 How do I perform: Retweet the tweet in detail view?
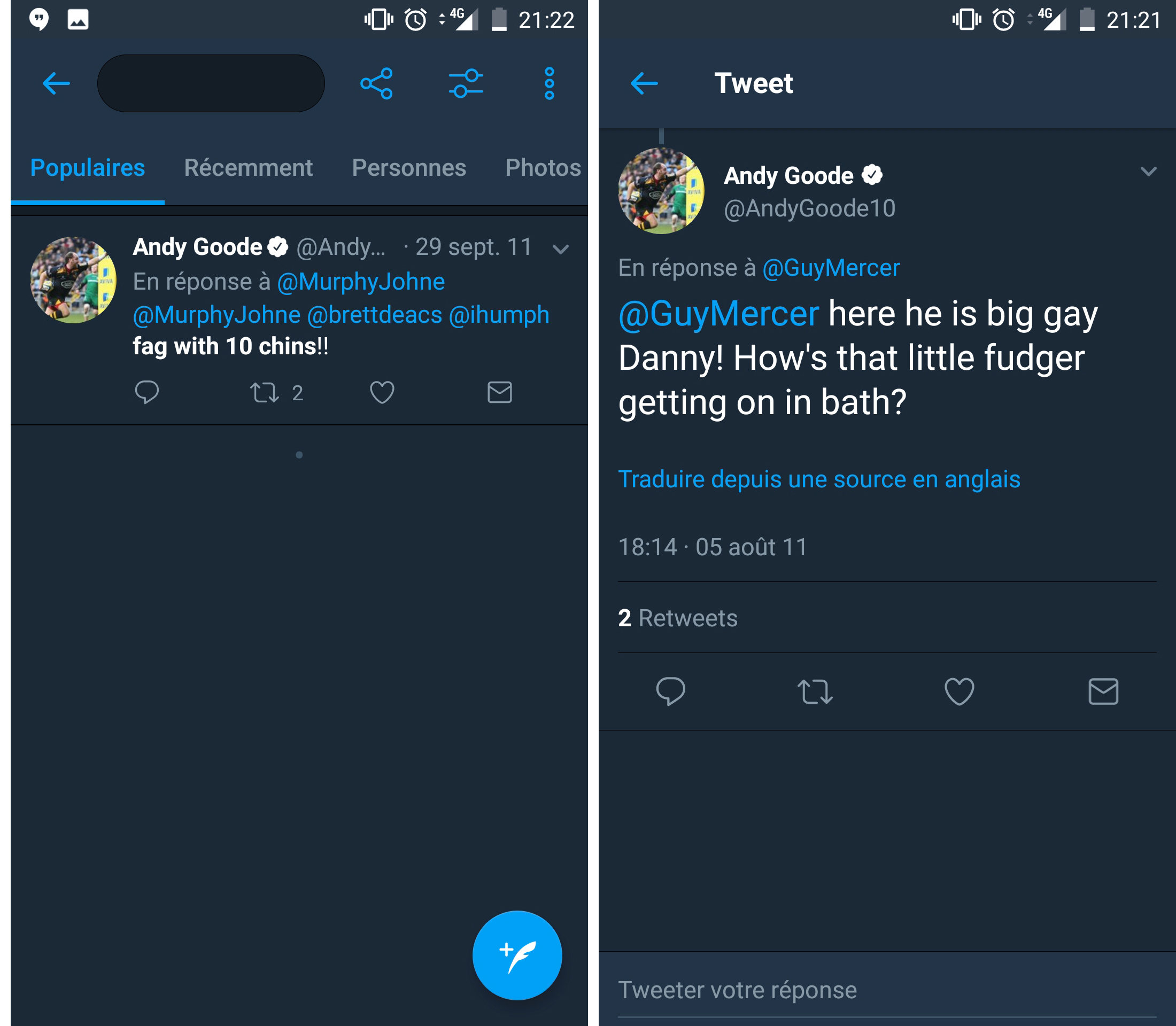coord(815,691)
